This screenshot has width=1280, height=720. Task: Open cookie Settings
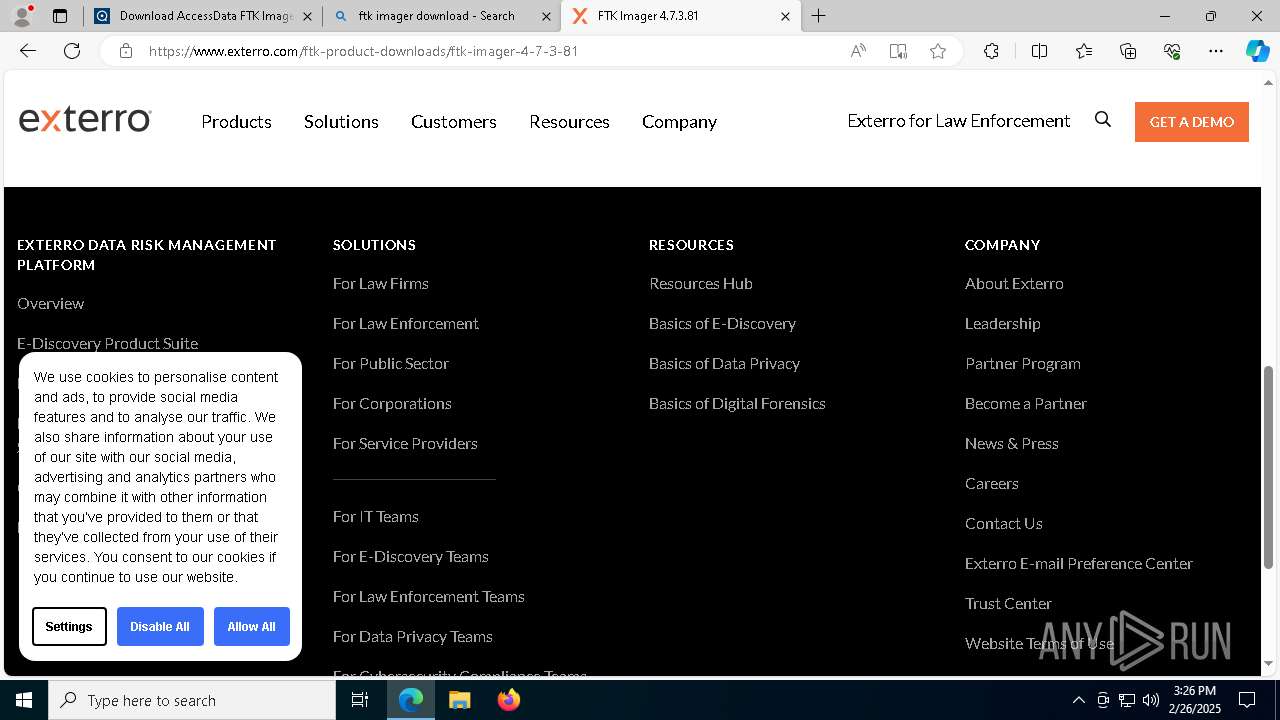click(69, 626)
